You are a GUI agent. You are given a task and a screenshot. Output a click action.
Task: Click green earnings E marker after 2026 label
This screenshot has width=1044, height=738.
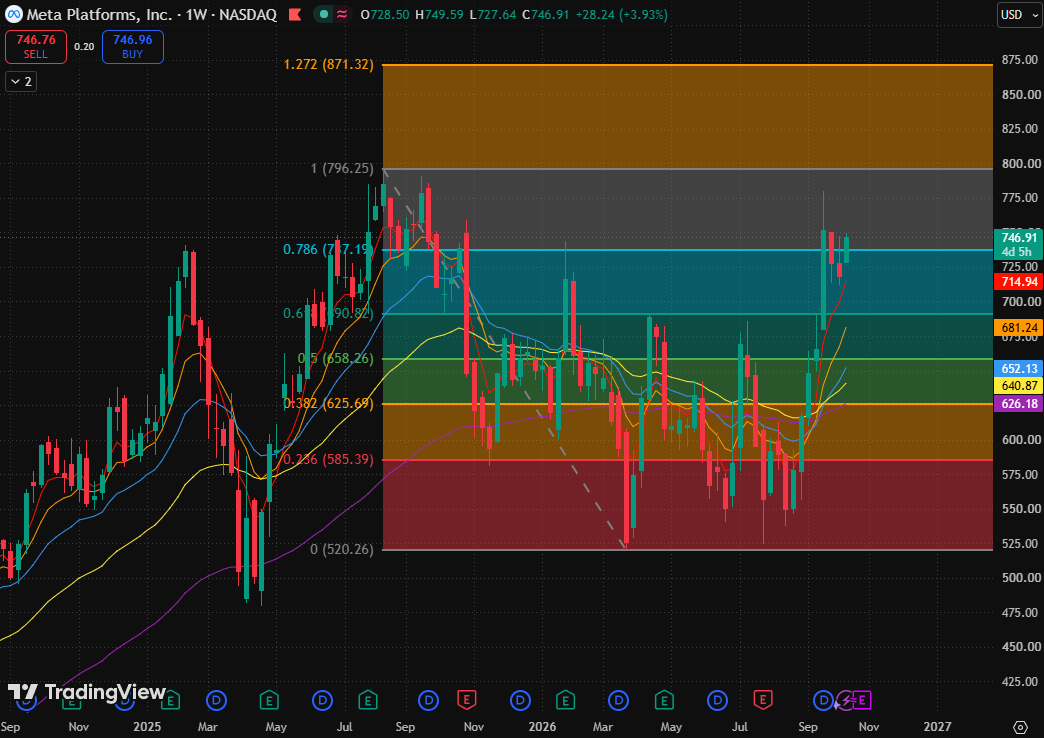[565, 700]
